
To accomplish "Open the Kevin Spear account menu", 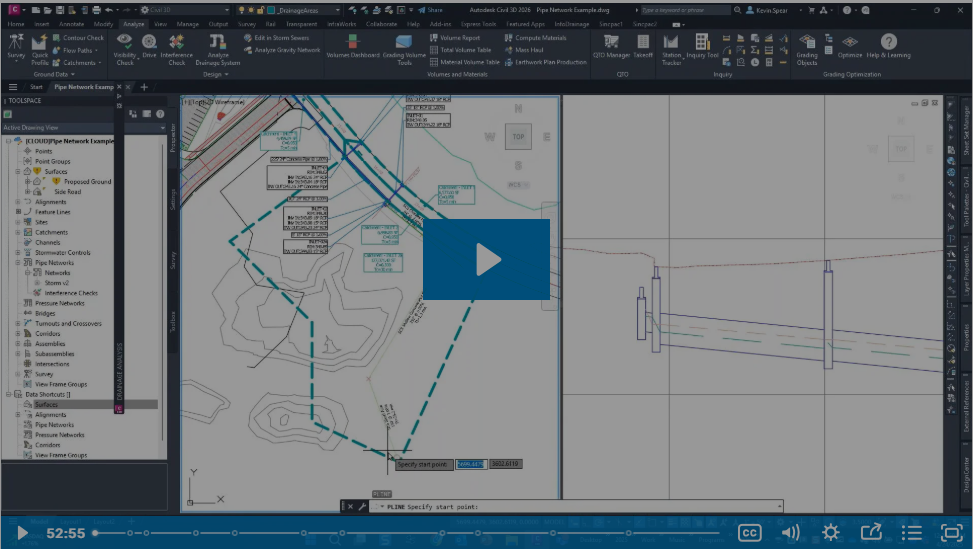I will pyautogui.click(x=767, y=10).
